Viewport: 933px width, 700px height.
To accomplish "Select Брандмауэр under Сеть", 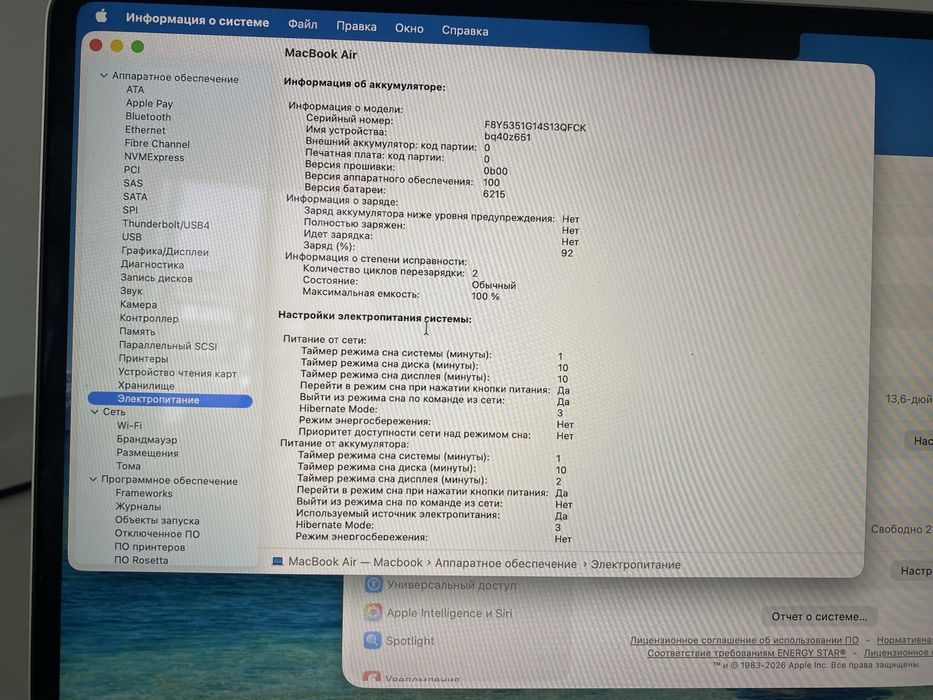I will click(x=146, y=439).
